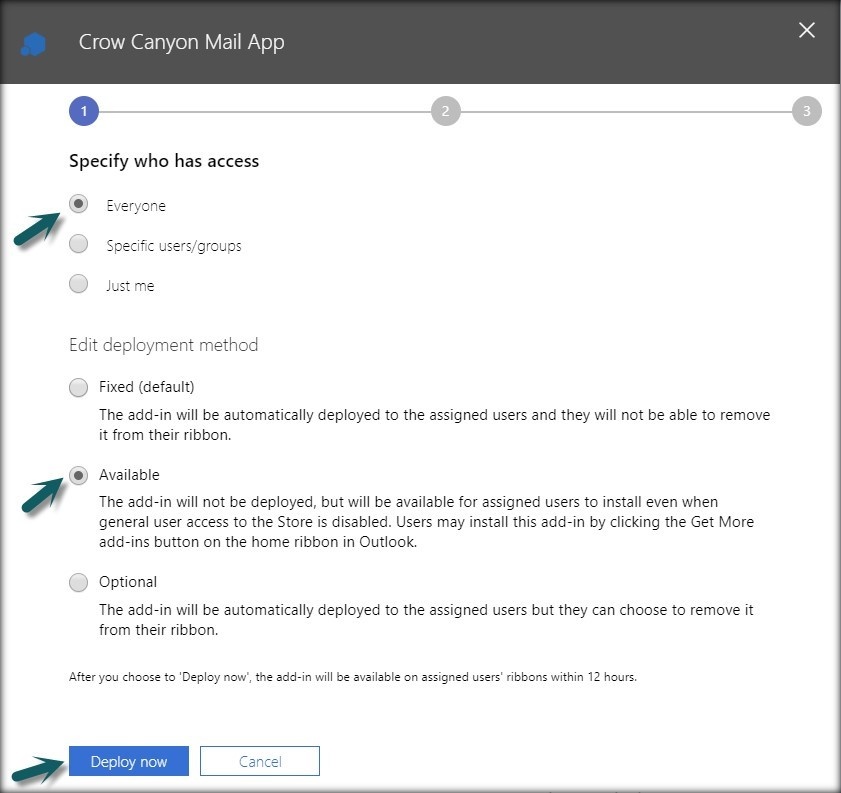Choose the Fixed (default) deployment method
841x793 pixels.
click(78, 387)
